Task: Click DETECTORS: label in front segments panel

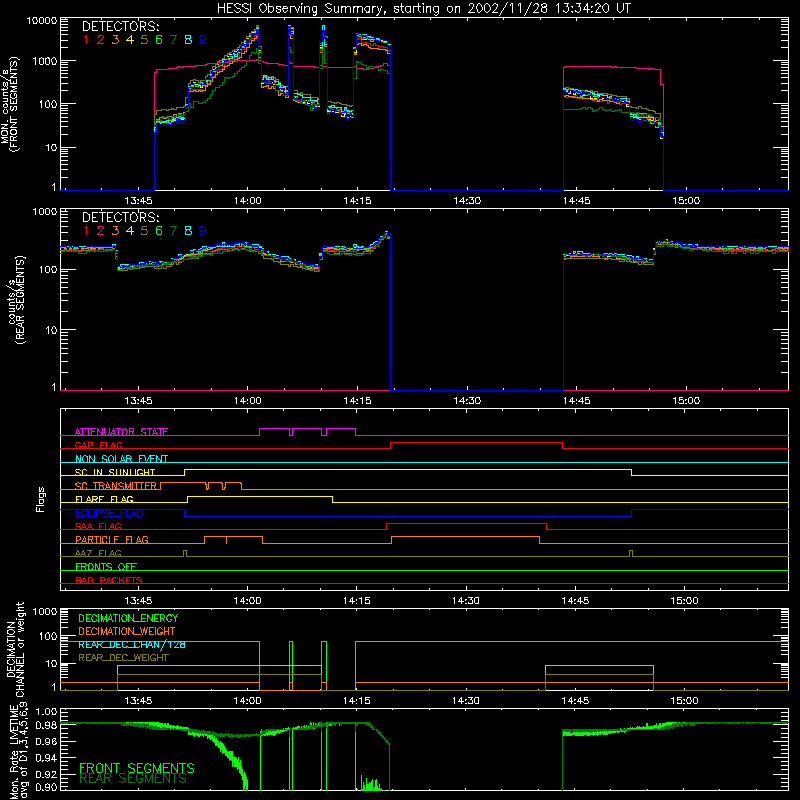Action: pos(120,26)
